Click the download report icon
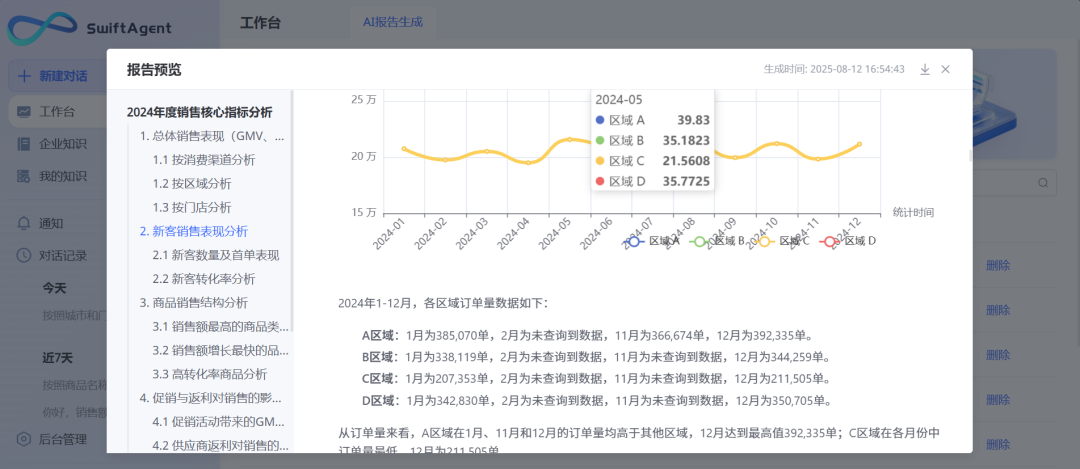Viewport: 1080px width, 469px height. [x=925, y=69]
